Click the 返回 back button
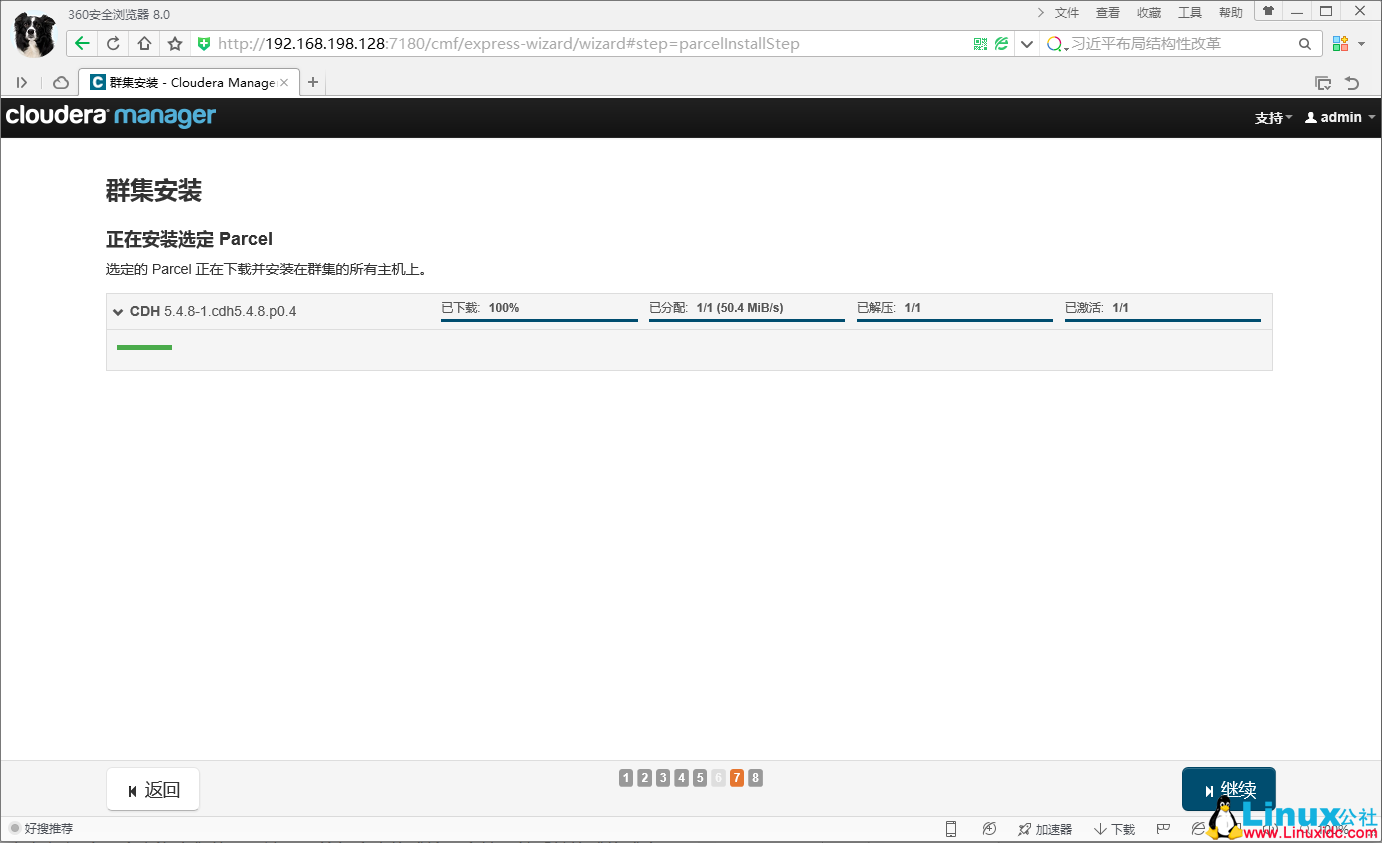1382x843 pixels. point(152,789)
